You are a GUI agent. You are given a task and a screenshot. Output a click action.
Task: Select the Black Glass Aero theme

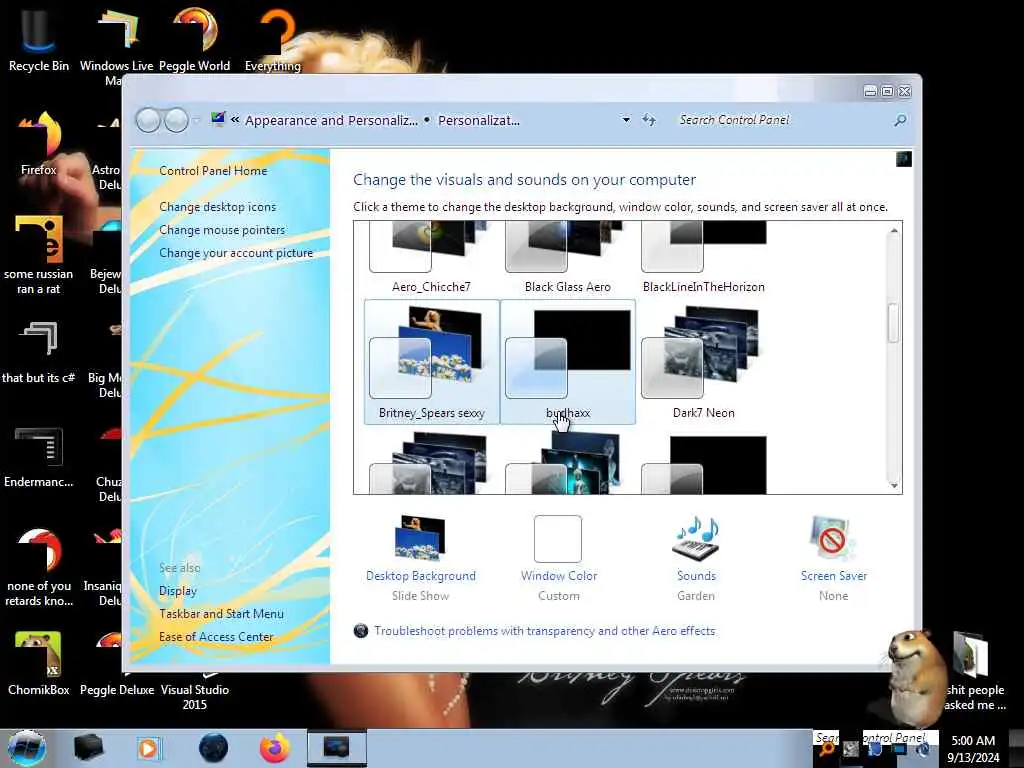pyautogui.click(x=568, y=259)
